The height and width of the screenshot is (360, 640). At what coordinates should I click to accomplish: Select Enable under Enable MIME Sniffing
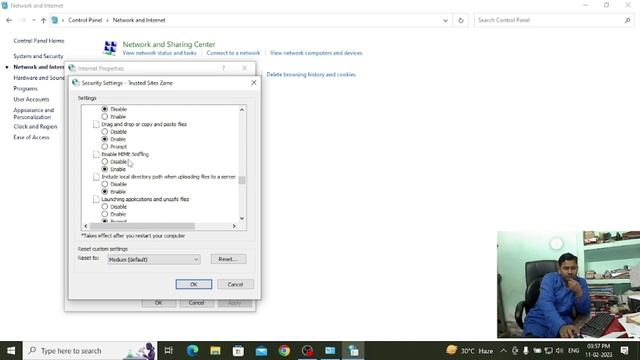click(105, 169)
